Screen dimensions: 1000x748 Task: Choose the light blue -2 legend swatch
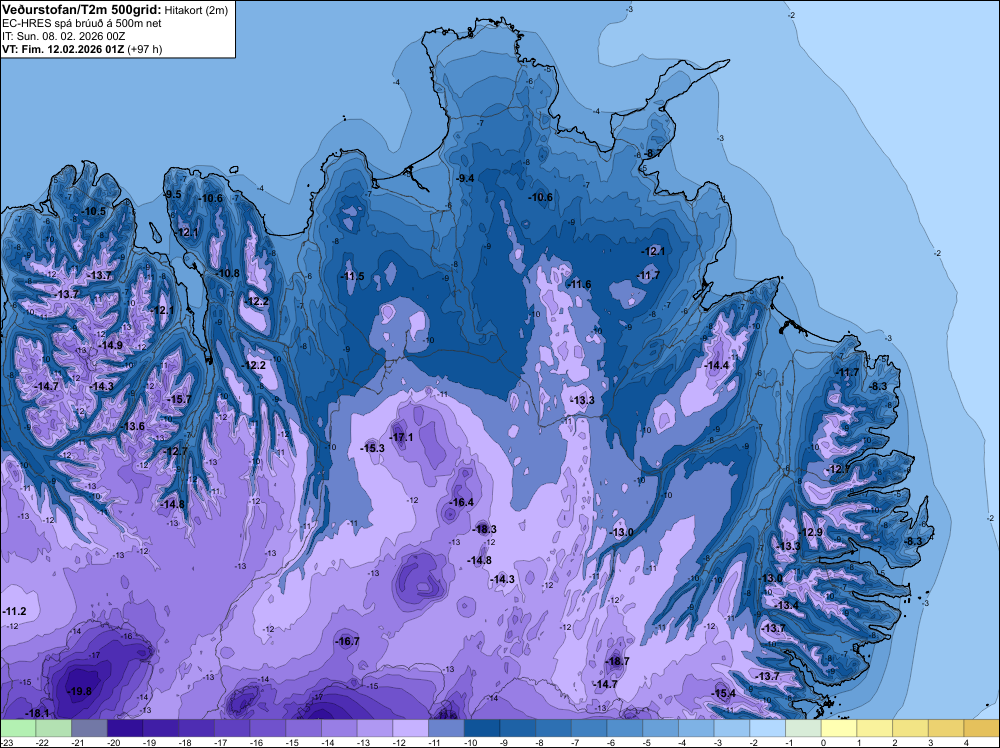768,728
